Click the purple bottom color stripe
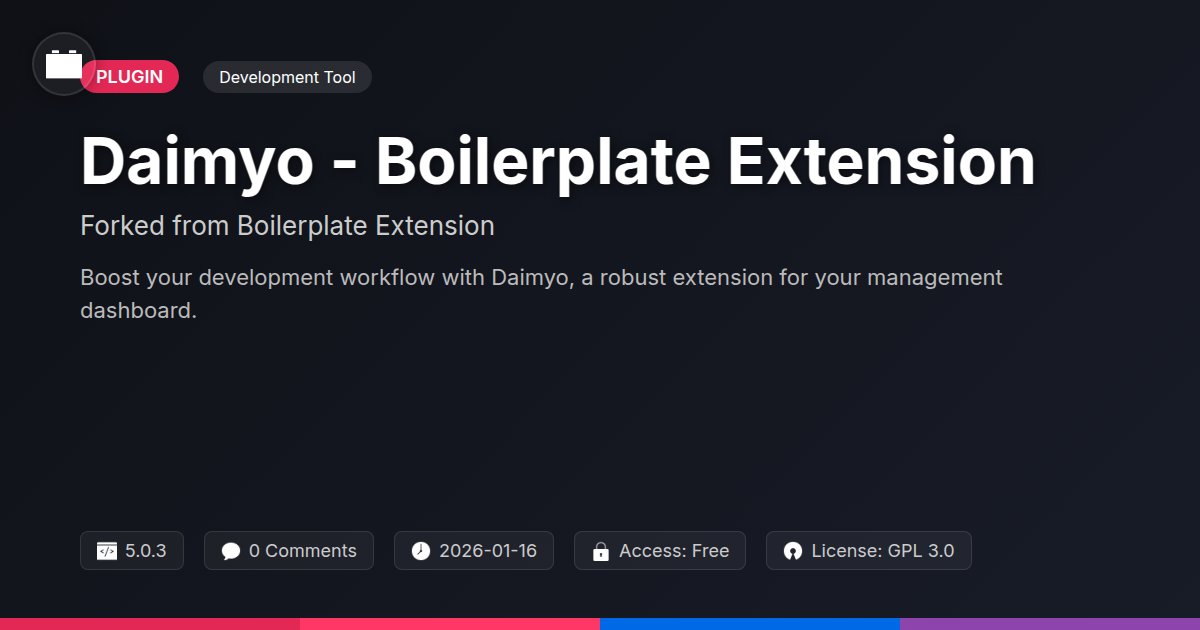Image resolution: width=1200 pixels, height=630 pixels. pyautogui.click(x=1050, y=623)
